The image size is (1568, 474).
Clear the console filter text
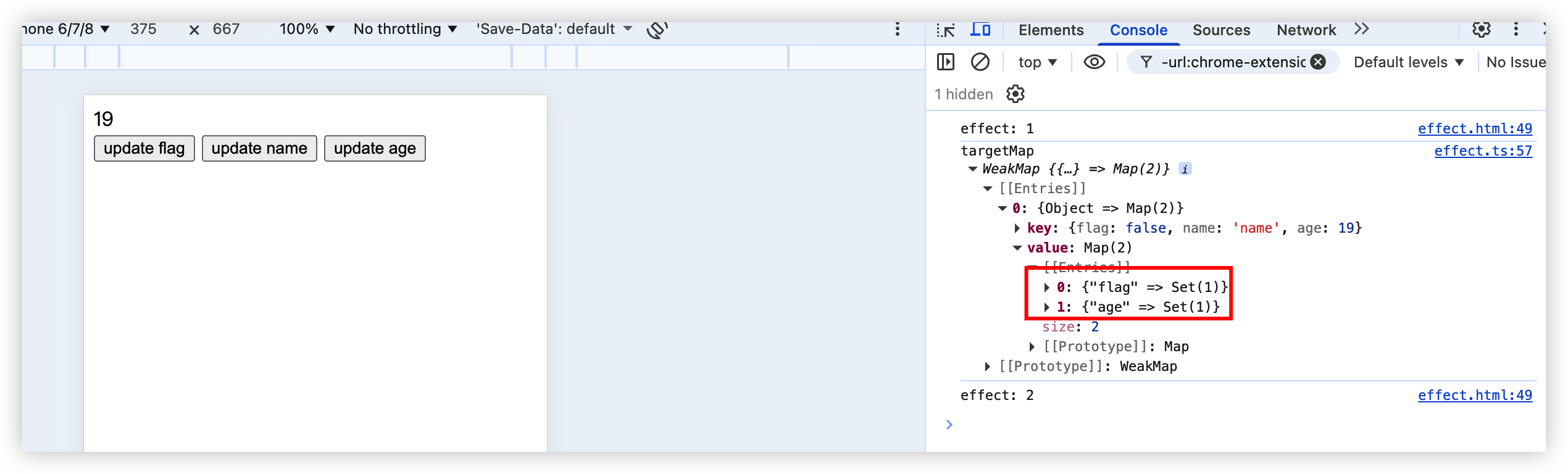point(1318,62)
